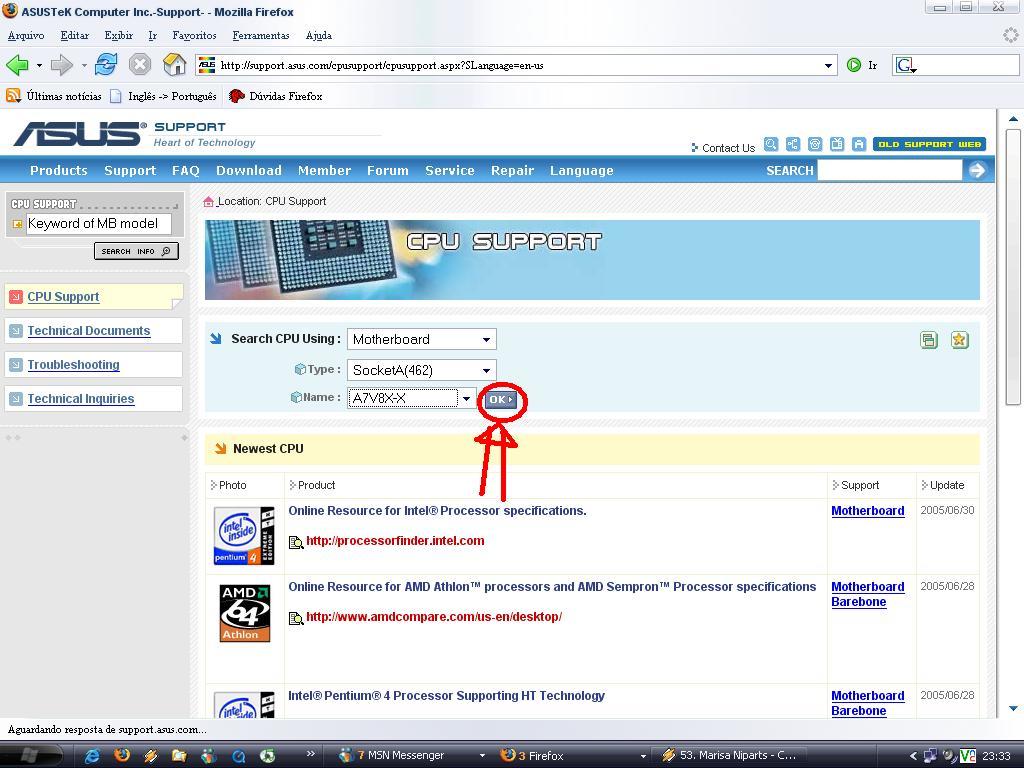Click the green Go (Ir) button
Screen dimensions: 1024x768
pos(854,65)
